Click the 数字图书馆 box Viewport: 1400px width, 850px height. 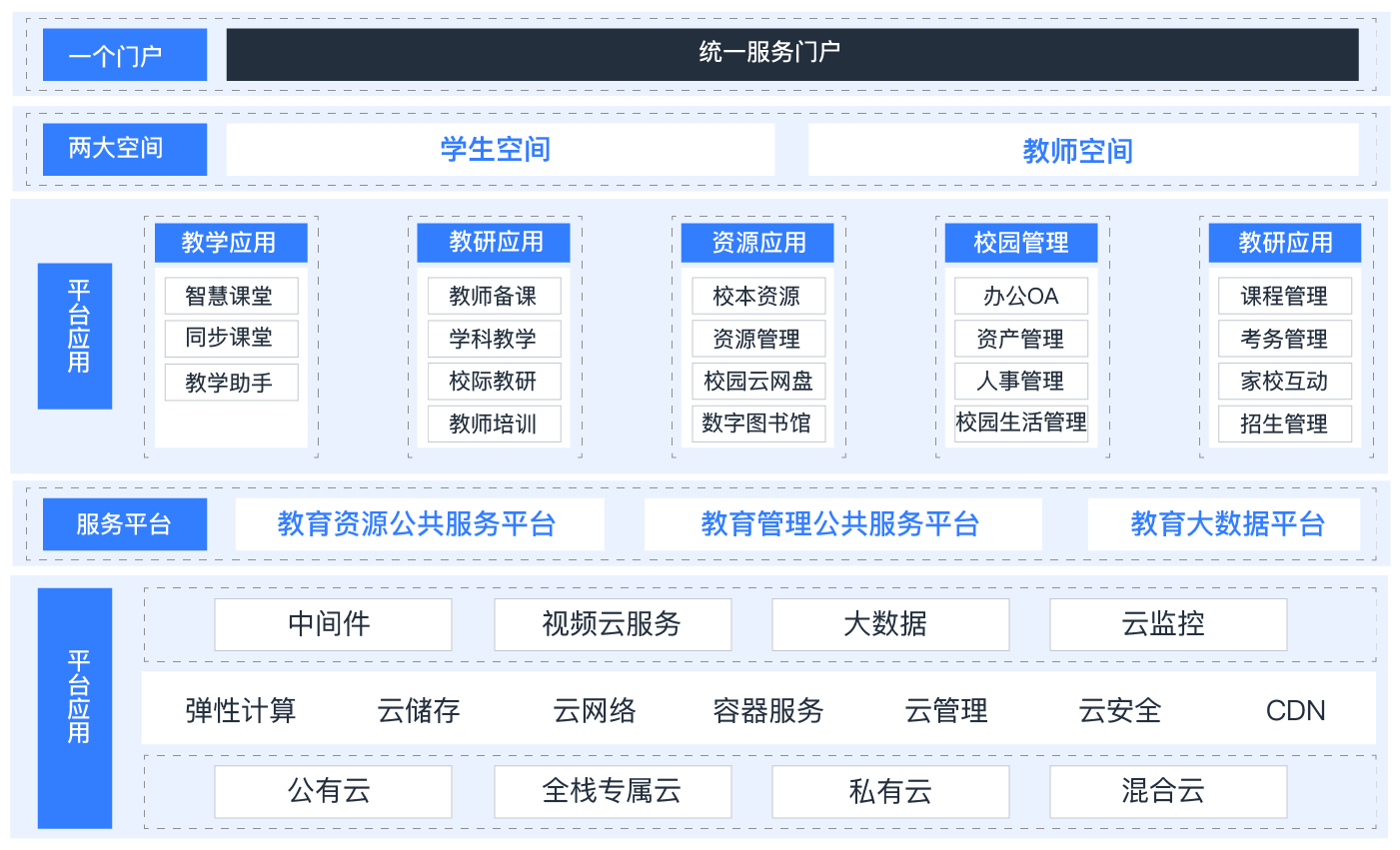tap(758, 424)
